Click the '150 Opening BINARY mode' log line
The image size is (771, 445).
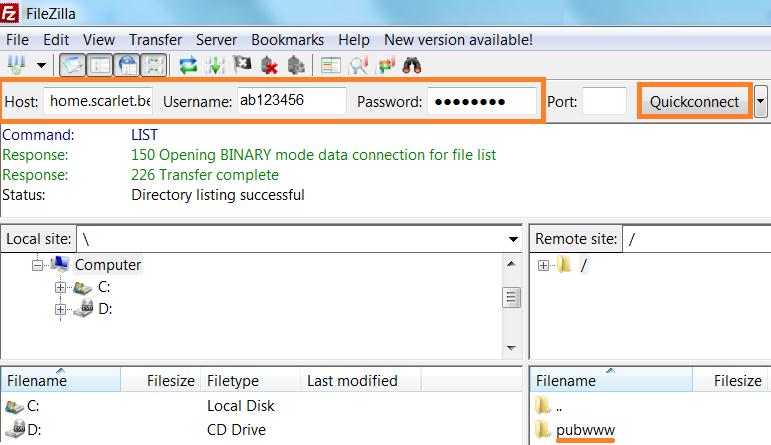click(x=313, y=155)
